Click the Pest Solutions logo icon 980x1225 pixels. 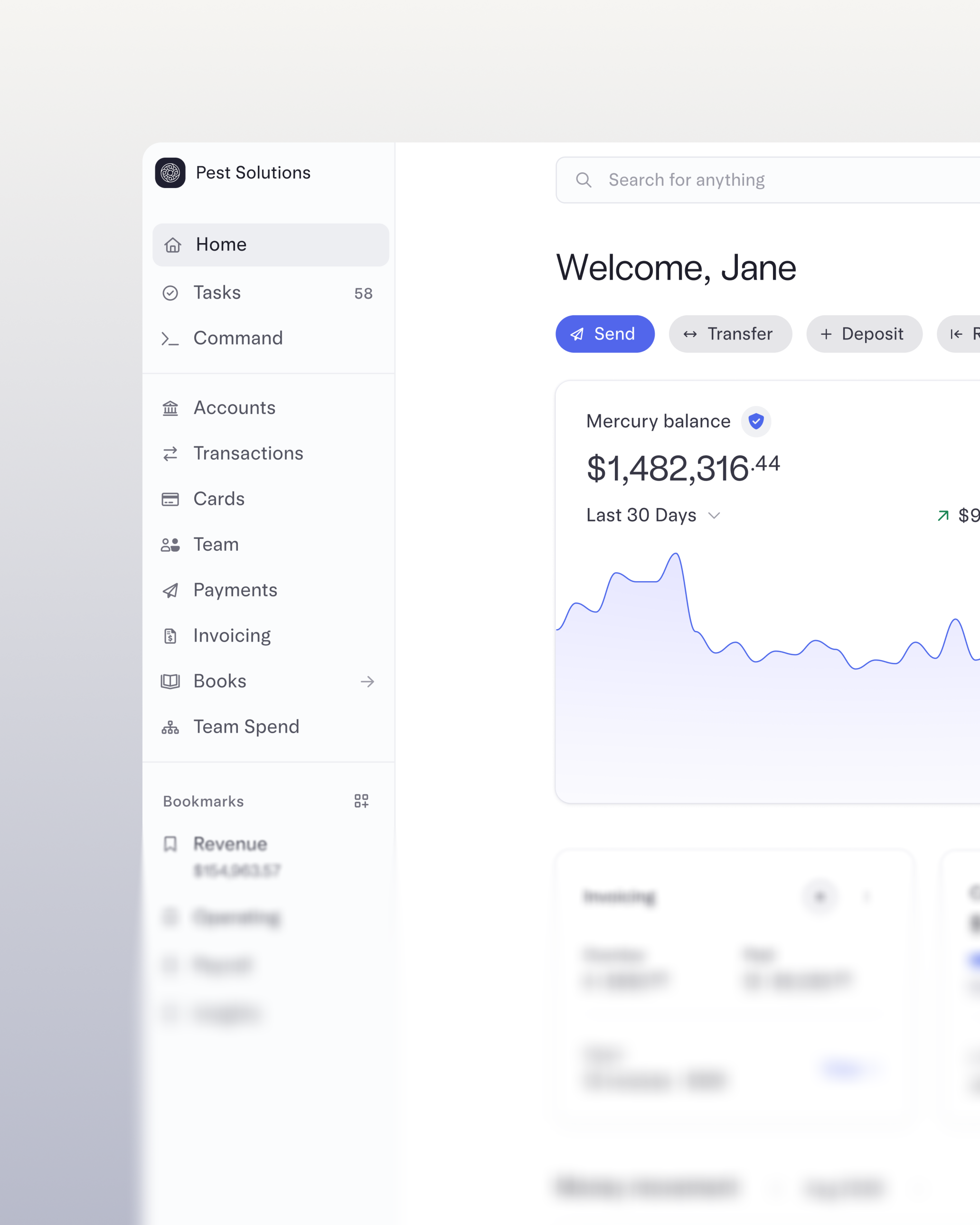170,173
